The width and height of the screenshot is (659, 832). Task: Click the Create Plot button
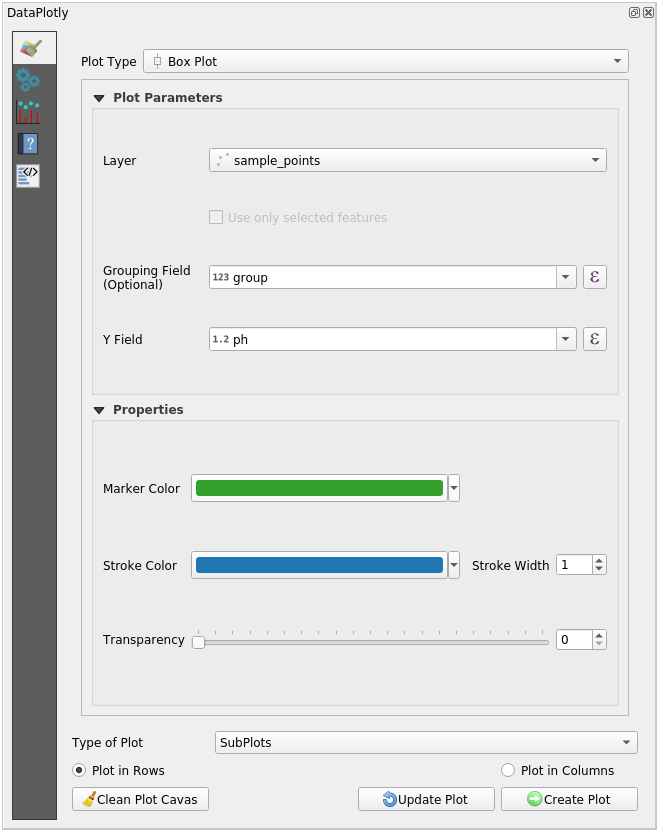(x=569, y=799)
